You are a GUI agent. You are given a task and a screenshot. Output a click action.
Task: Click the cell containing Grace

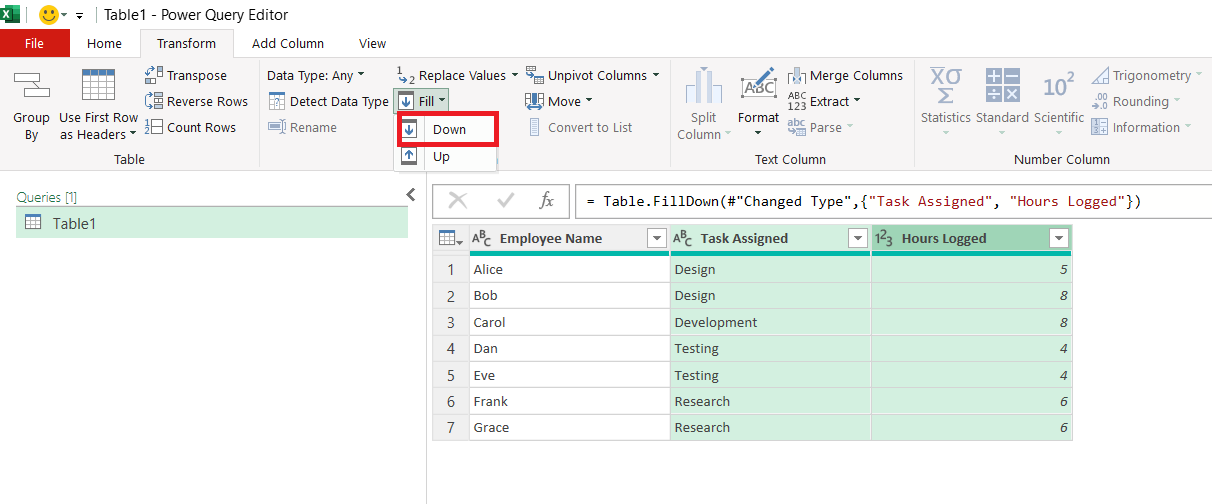pos(569,427)
